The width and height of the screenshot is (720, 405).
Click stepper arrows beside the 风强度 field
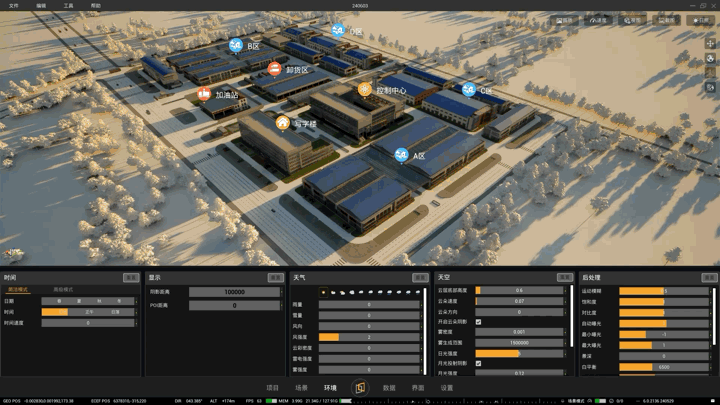[422, 337]
